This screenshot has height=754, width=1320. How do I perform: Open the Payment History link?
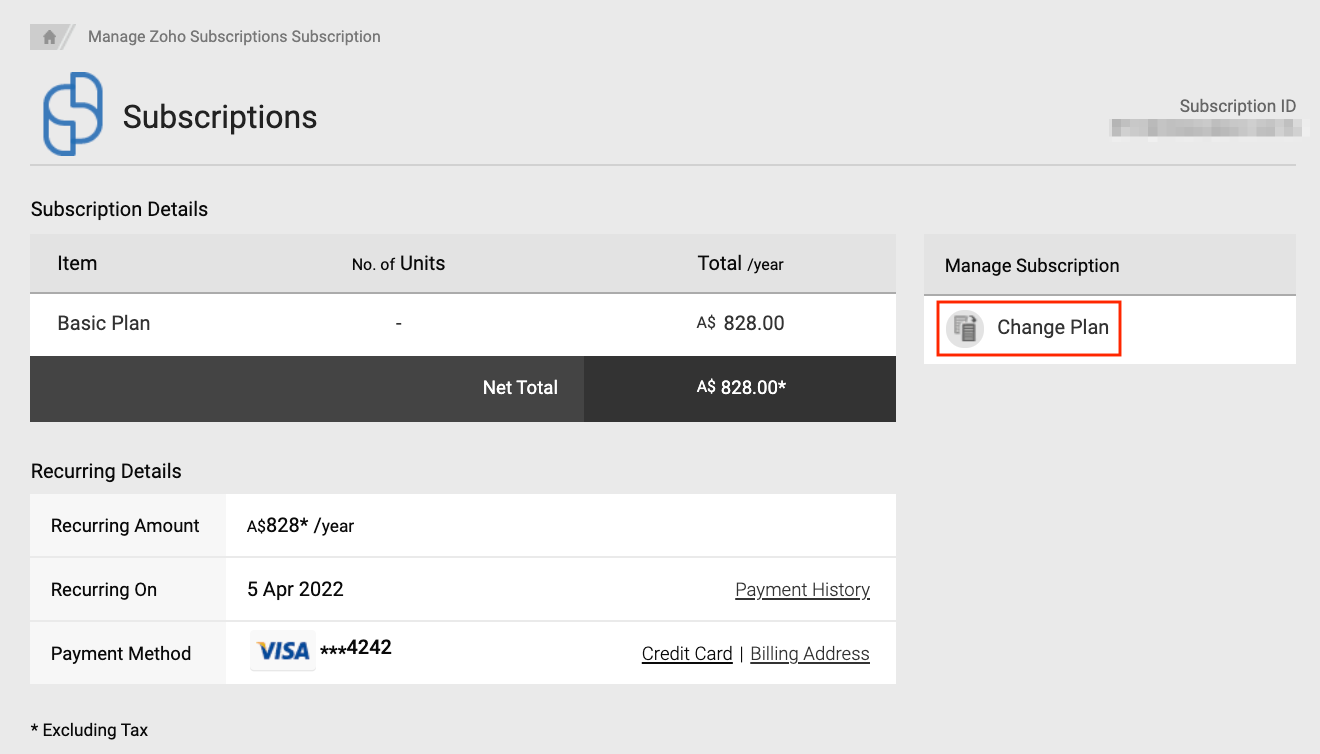[802, 590]
